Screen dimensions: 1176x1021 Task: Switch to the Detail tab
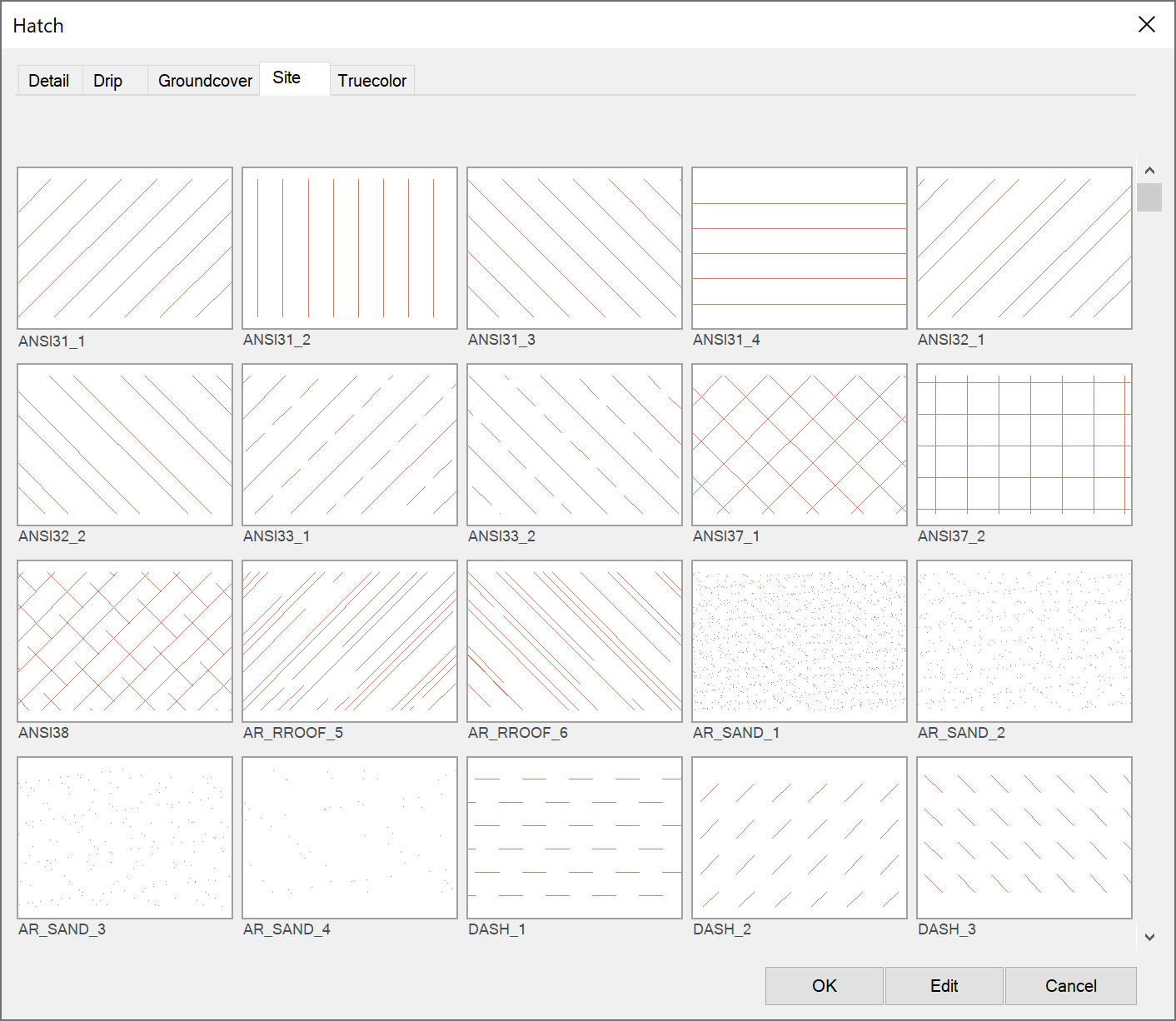point(50,81)
